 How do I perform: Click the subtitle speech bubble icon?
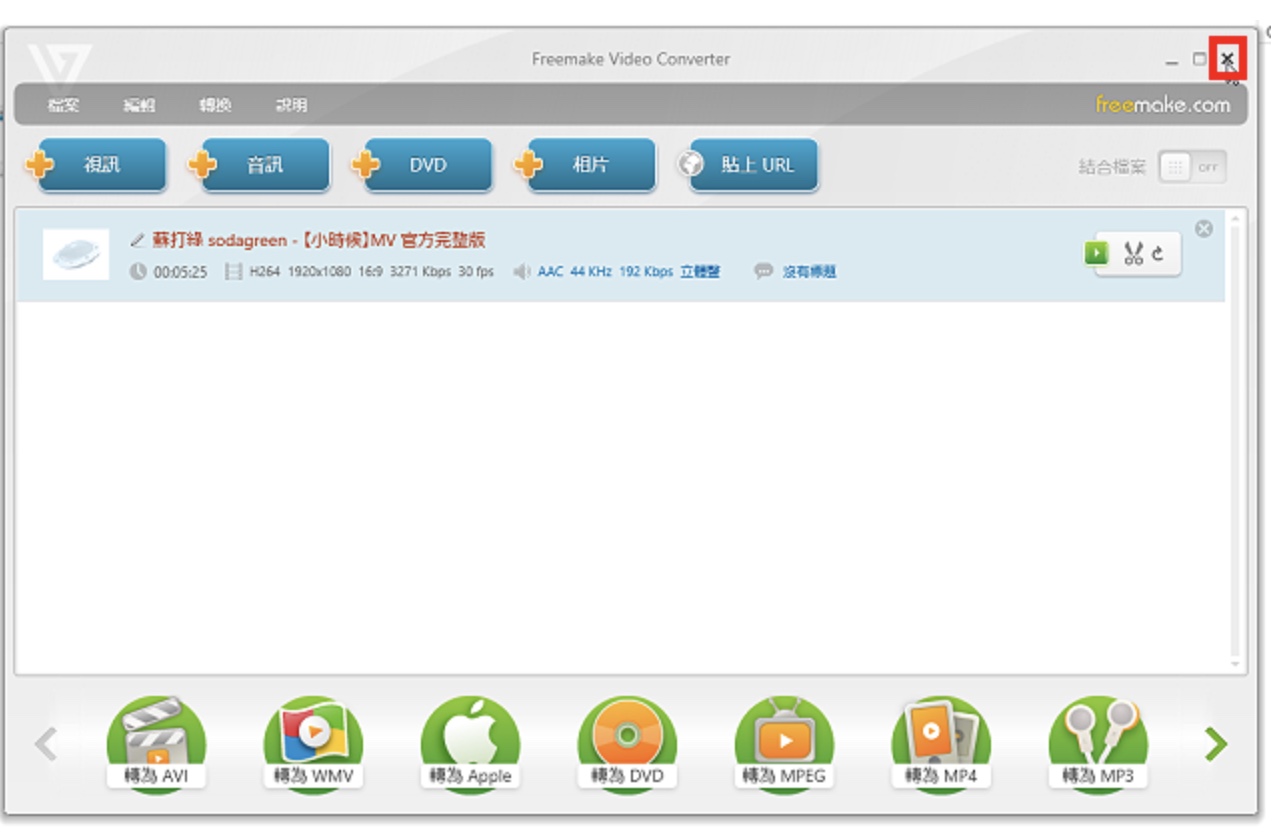[x=764, y=271]
